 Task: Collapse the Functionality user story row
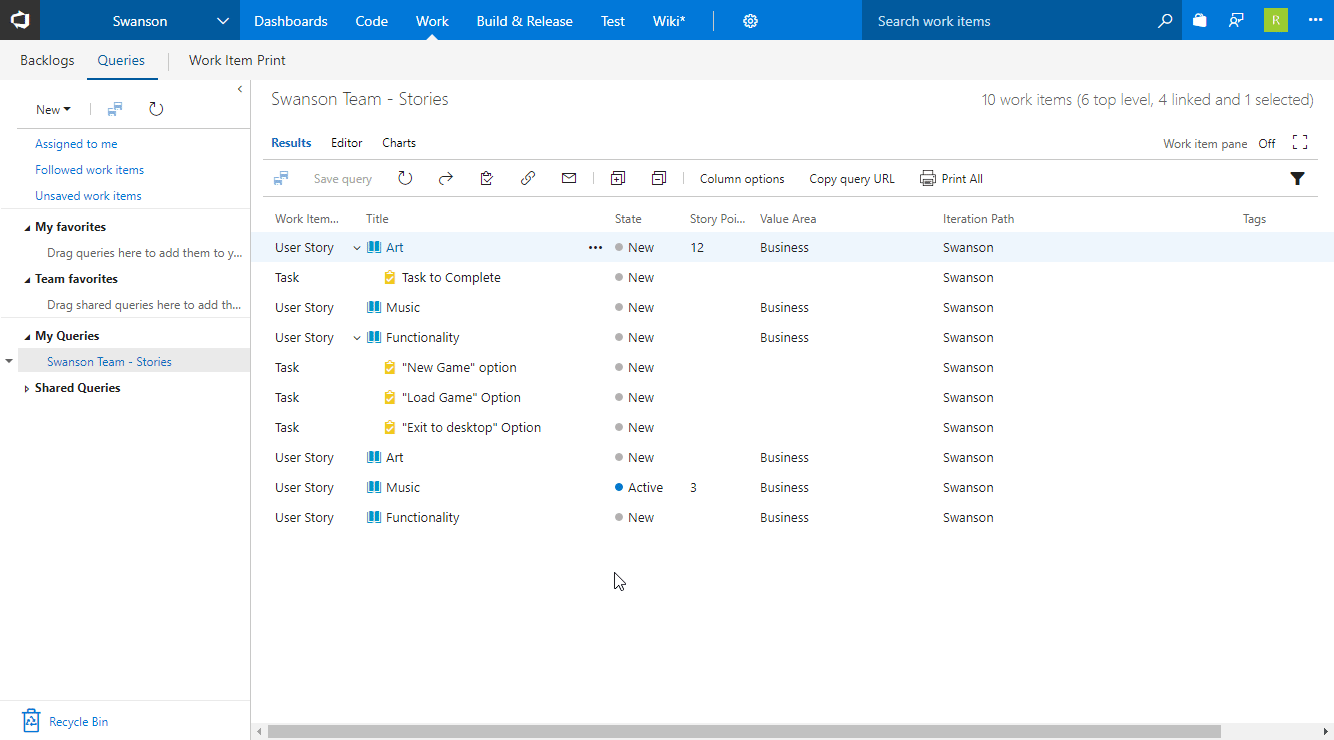[x=356, y=337]
